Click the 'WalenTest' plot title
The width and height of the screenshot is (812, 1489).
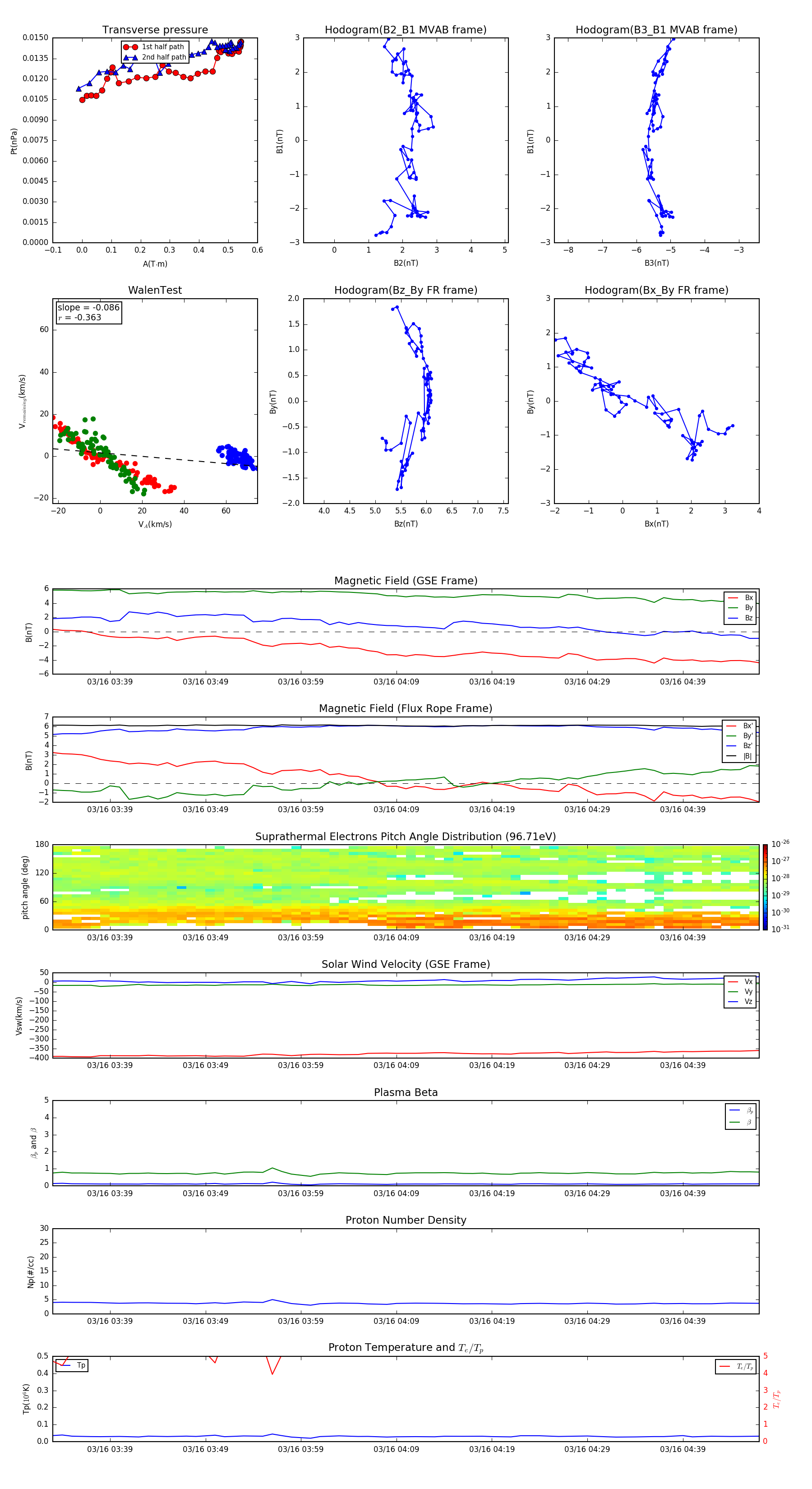[x=155, y=290]
